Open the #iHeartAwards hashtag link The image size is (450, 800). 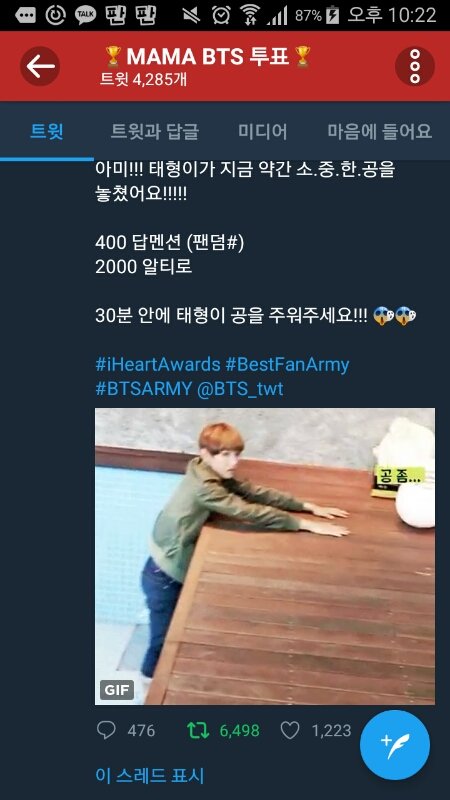click(158, 365)
